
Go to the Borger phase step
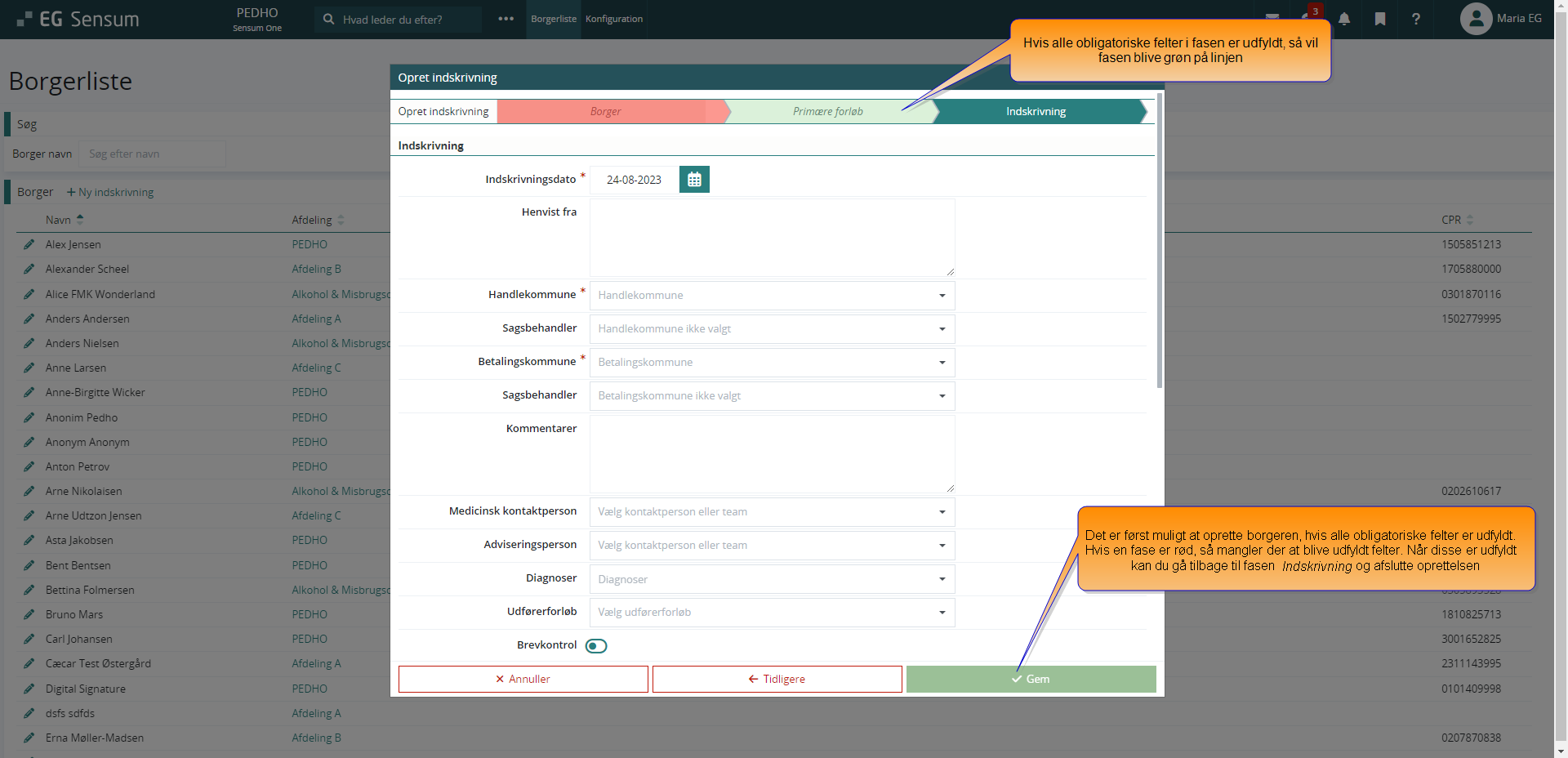pos(605,112)
